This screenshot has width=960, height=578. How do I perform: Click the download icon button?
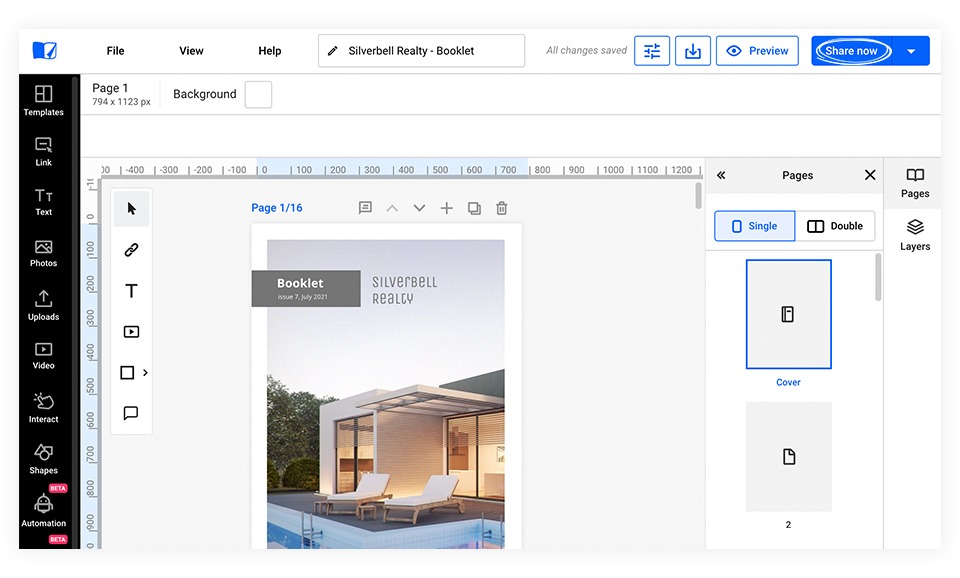coord(692,51)
